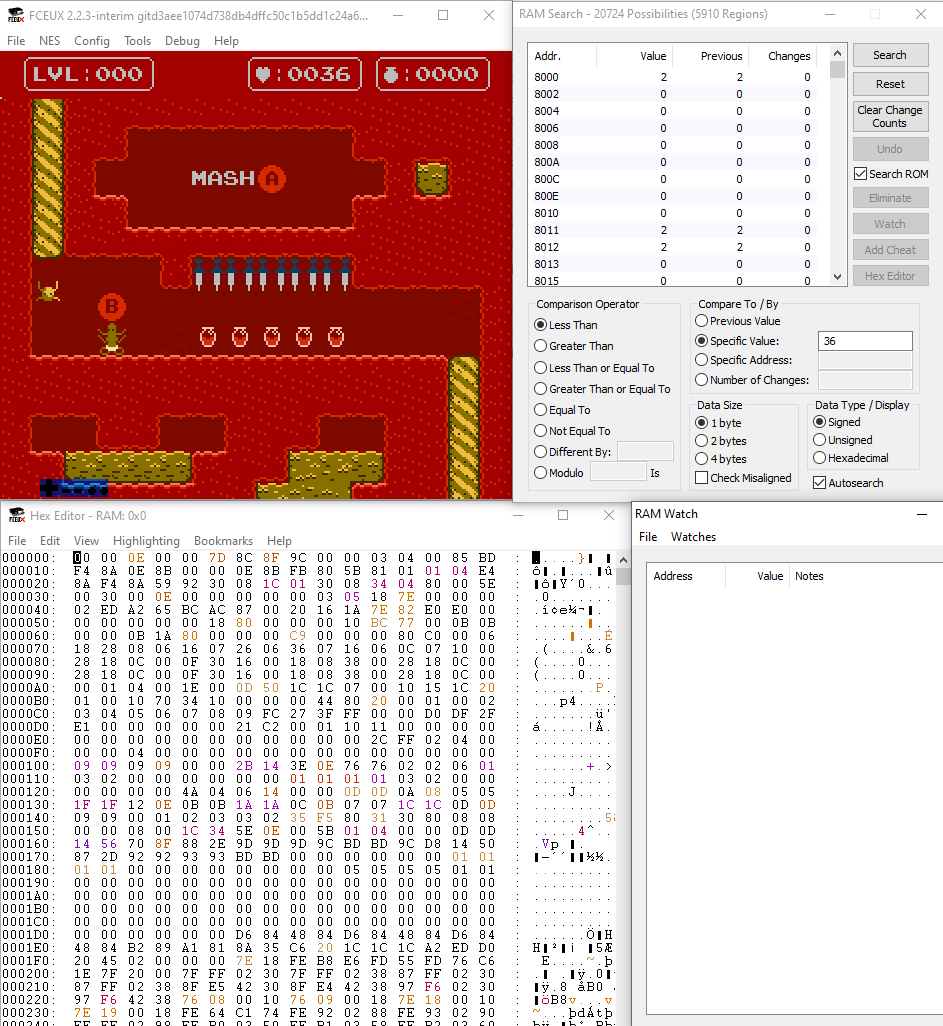Screen dimensions: 943x1026
Task: Open RAM Watch's Watches menu
Action: point(693,537)
